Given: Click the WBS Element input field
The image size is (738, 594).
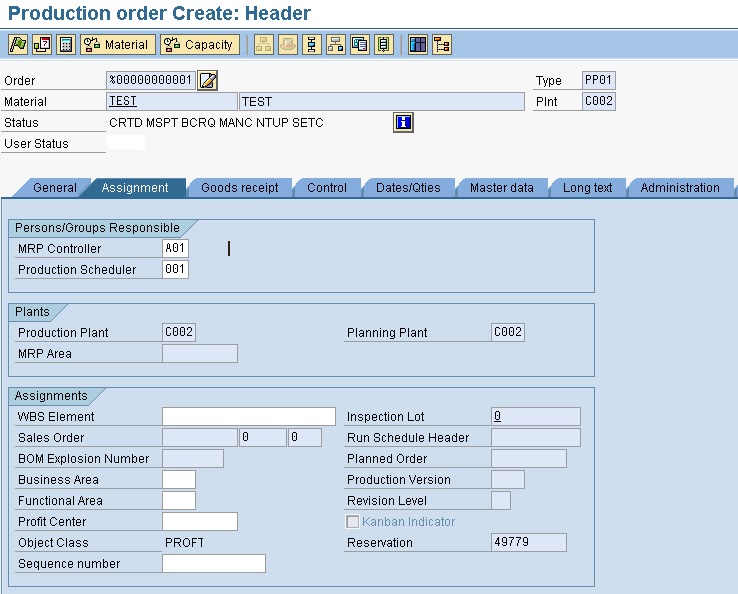Looking at the screenshot, I should coord(249,417).
